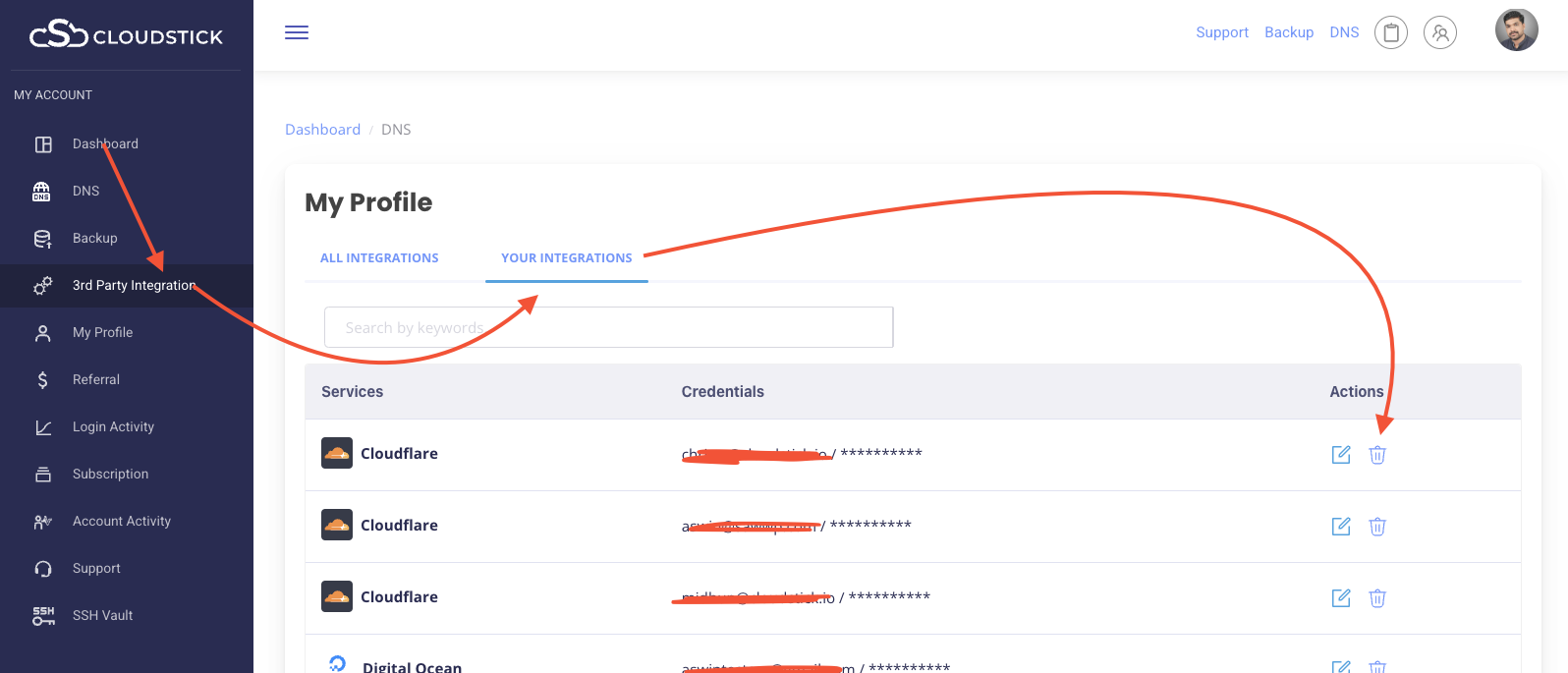
Task: Select the YOUR INTEGRATIONS tab
Action: (x=566, y=257)
